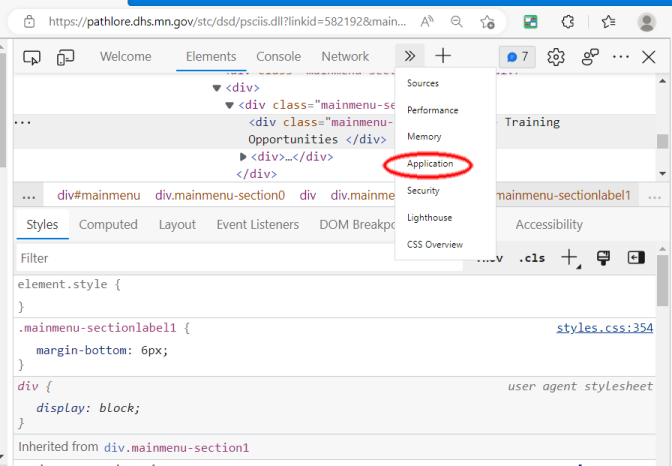
Task: Toggle computed styles sidebar icon
Action: tap(636, 258)
